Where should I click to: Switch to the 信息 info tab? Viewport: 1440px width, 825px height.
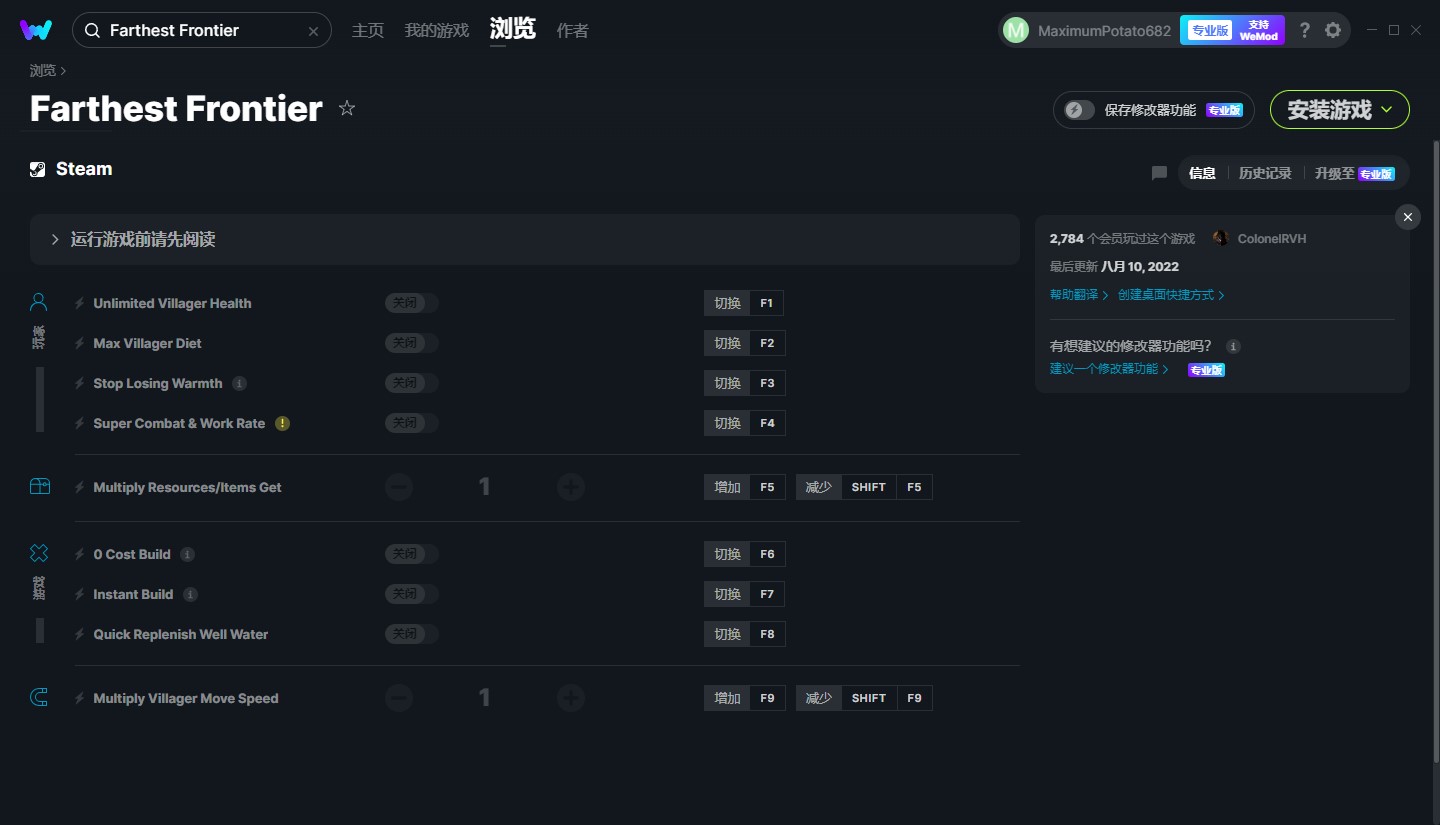click(x=1202, y=173)
